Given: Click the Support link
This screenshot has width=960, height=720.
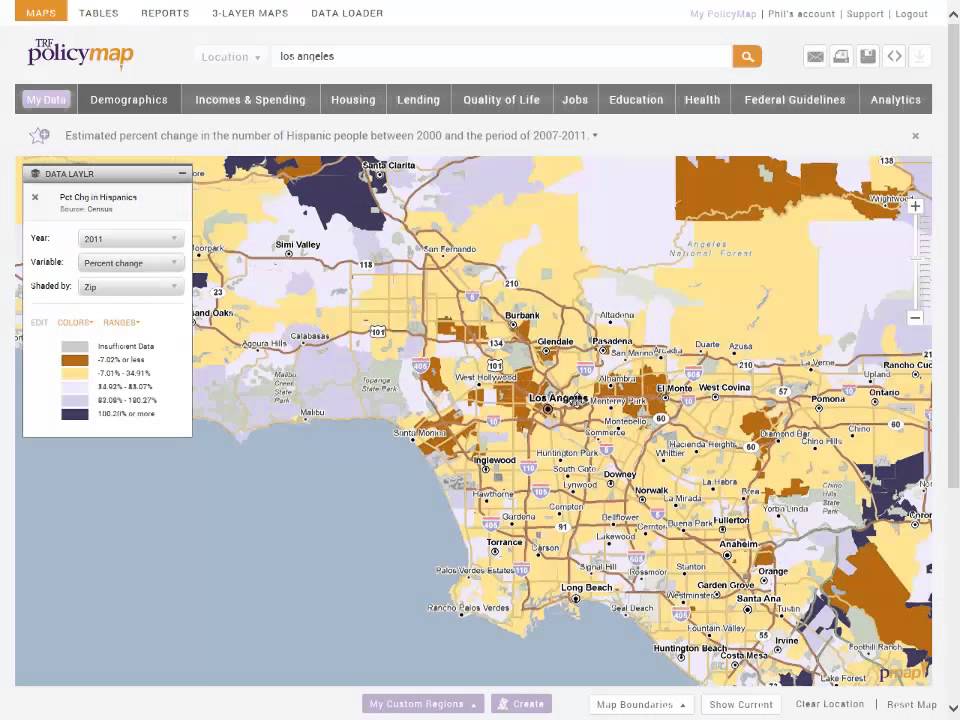Looking at the screenshot, I should 865,13.
